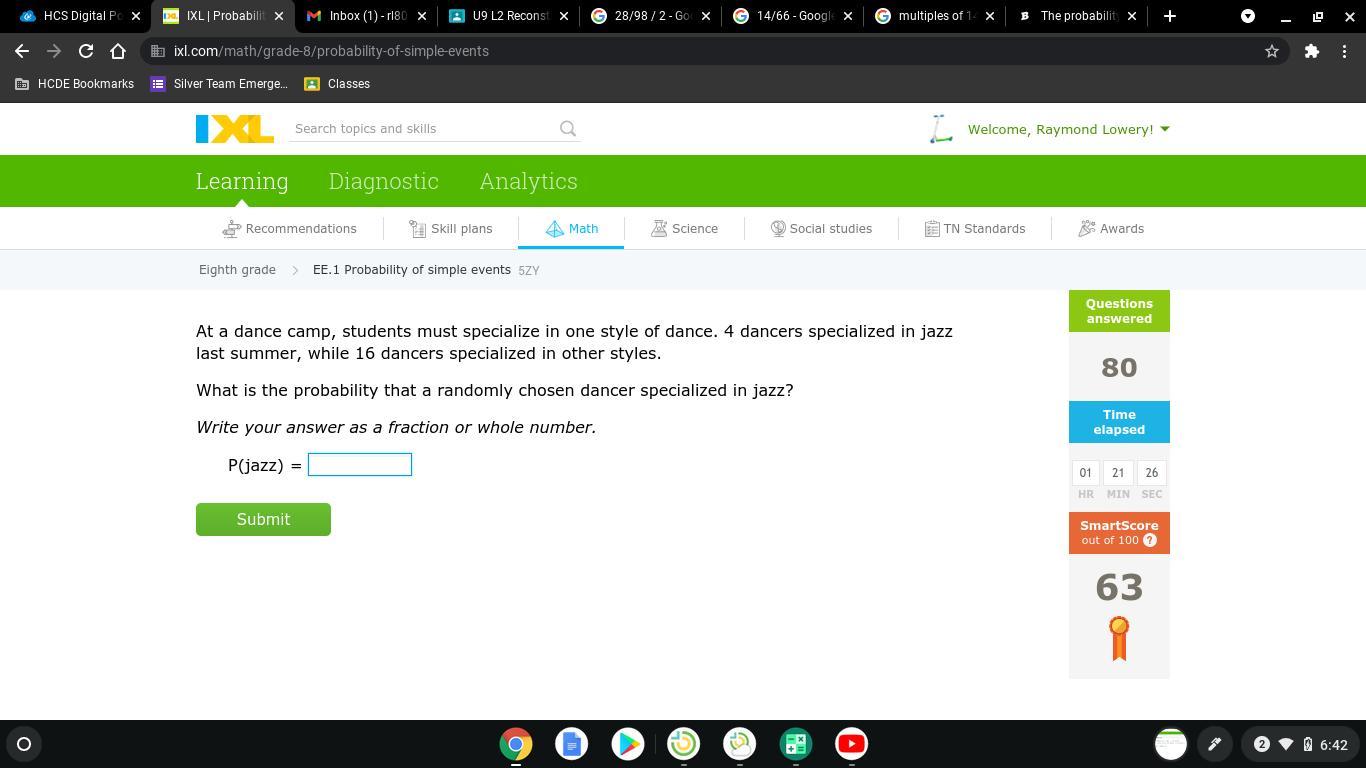Open a new browser tab
The image size is (1366, 768).
point(1170,16)
